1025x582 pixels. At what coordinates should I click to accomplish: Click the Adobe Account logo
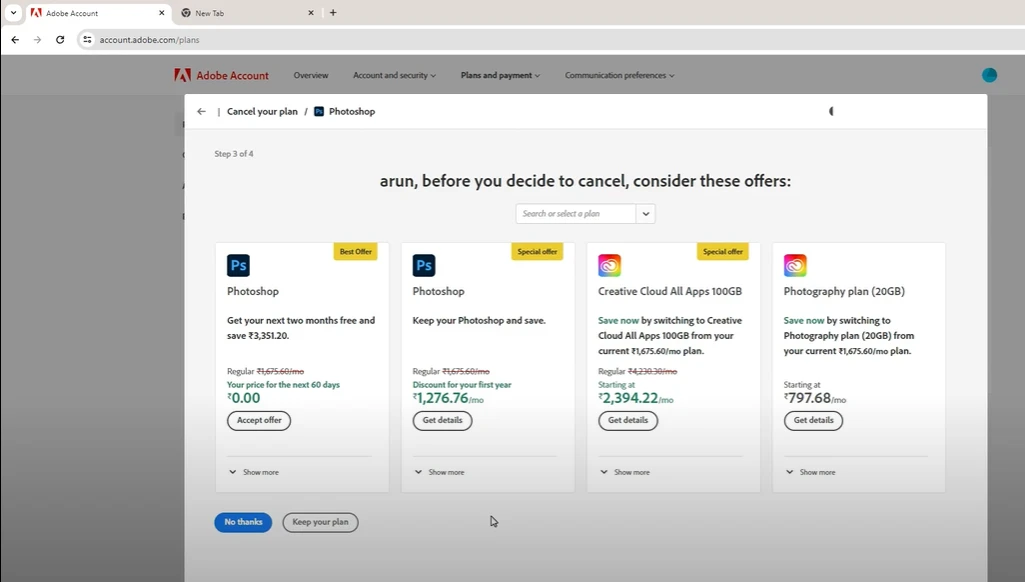(221, 75)
